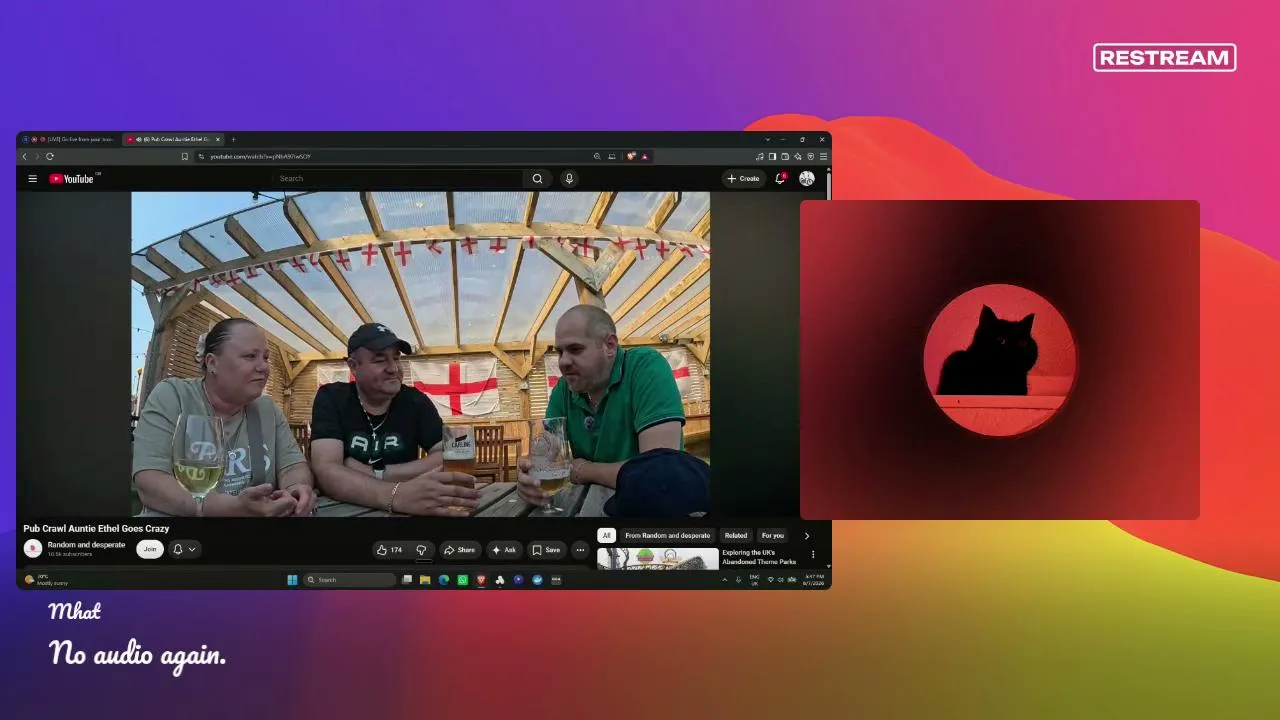Screen dimensions: 1280x720
Task: Go to the YouTube home logo
Action: click(72, 179)
